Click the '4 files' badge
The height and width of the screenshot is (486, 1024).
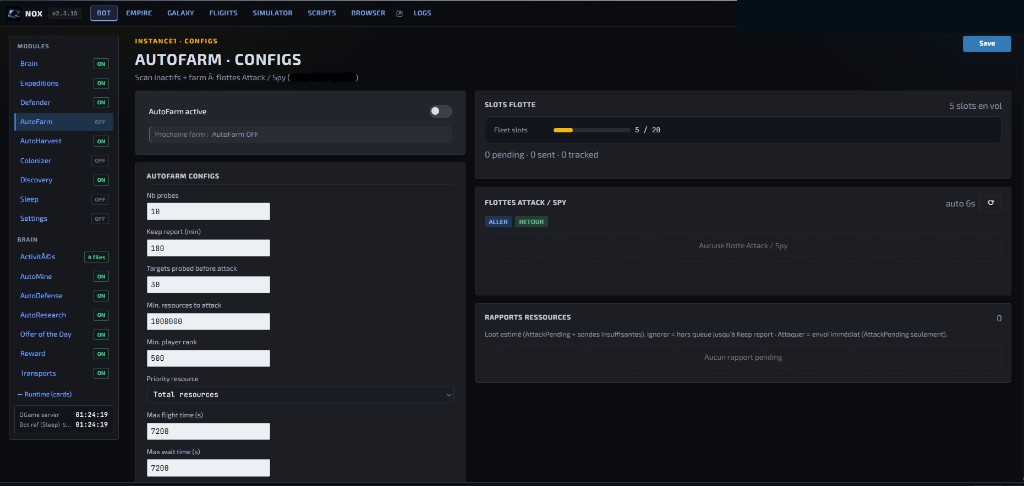(97, 257)
